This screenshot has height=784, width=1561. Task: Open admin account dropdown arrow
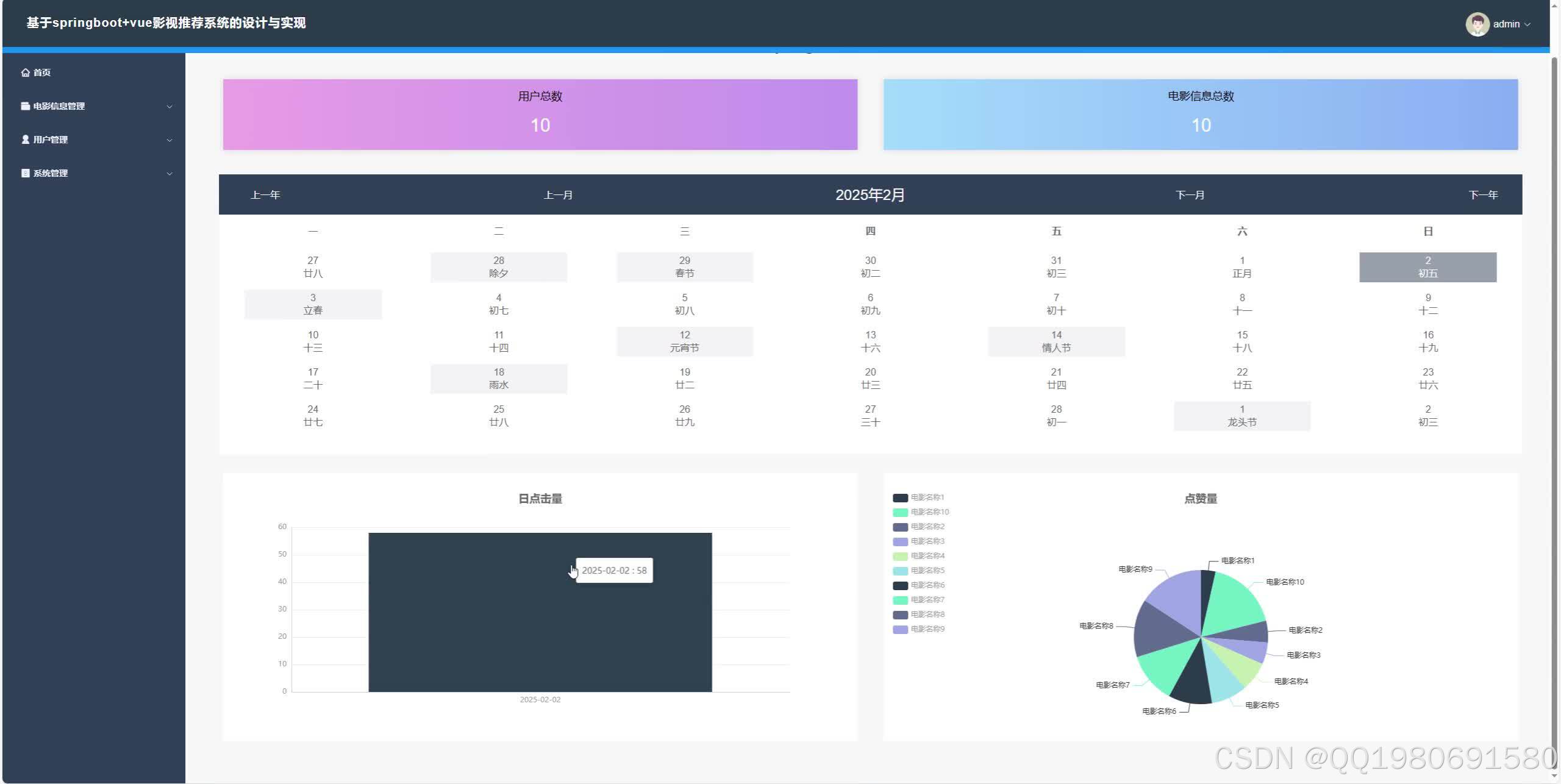coord(1527,24)
